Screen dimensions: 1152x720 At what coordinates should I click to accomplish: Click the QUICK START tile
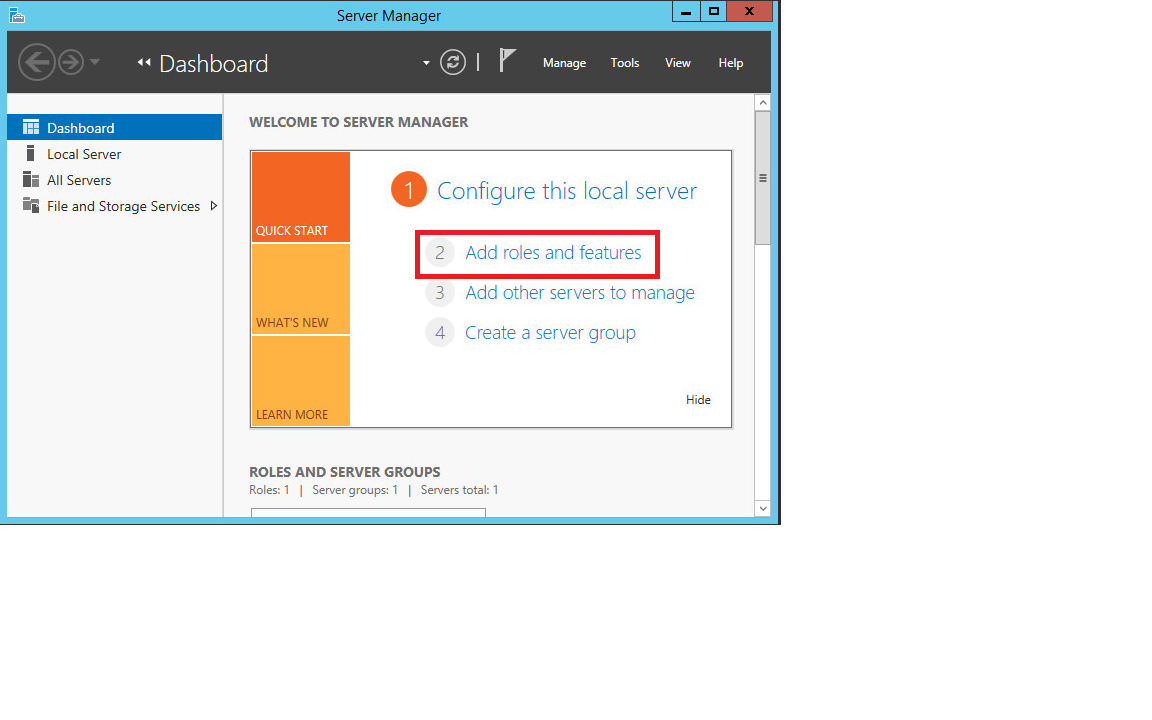tap(300, 197)
